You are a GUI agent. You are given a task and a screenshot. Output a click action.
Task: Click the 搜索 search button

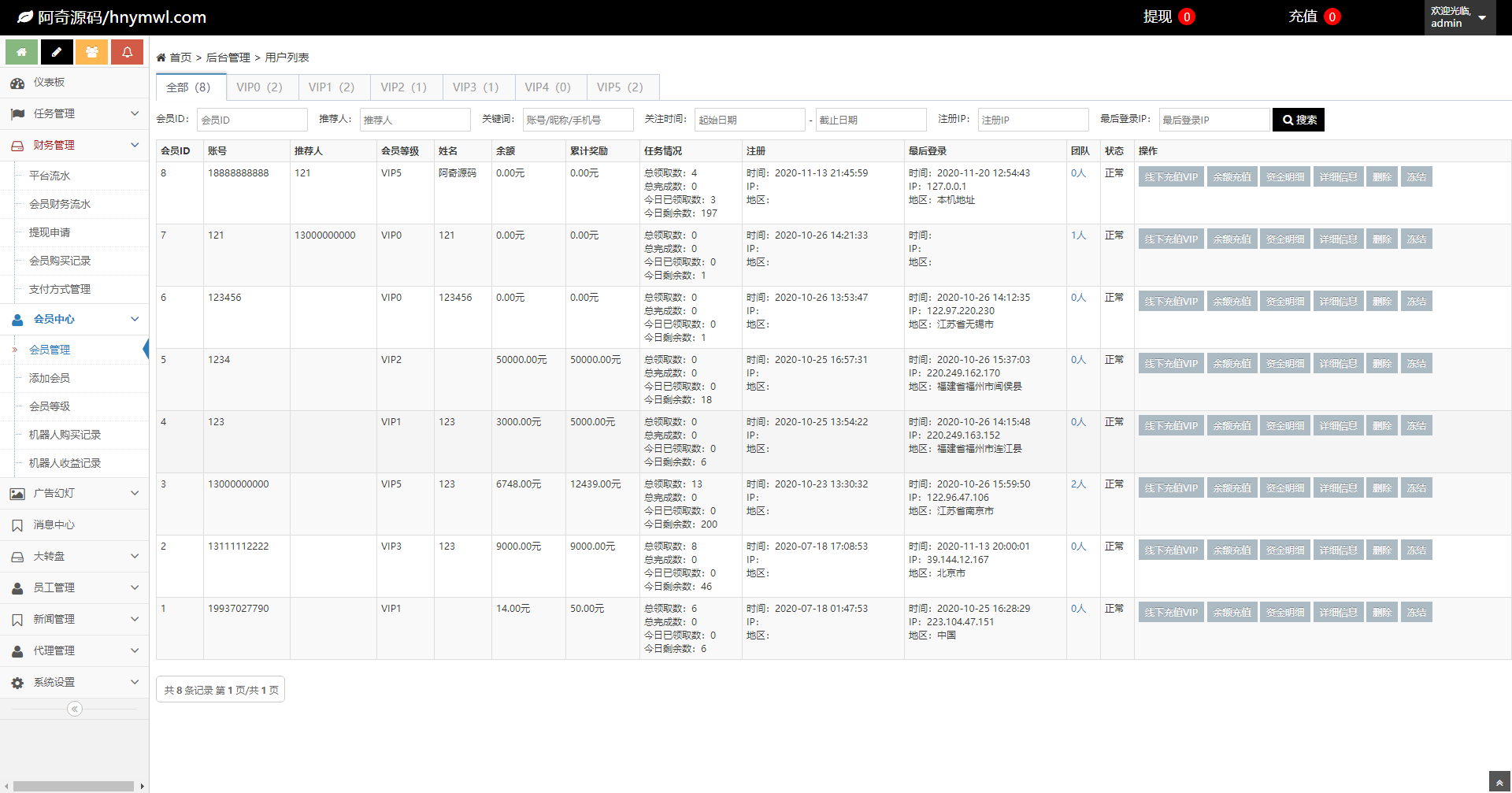(1298, 120)
